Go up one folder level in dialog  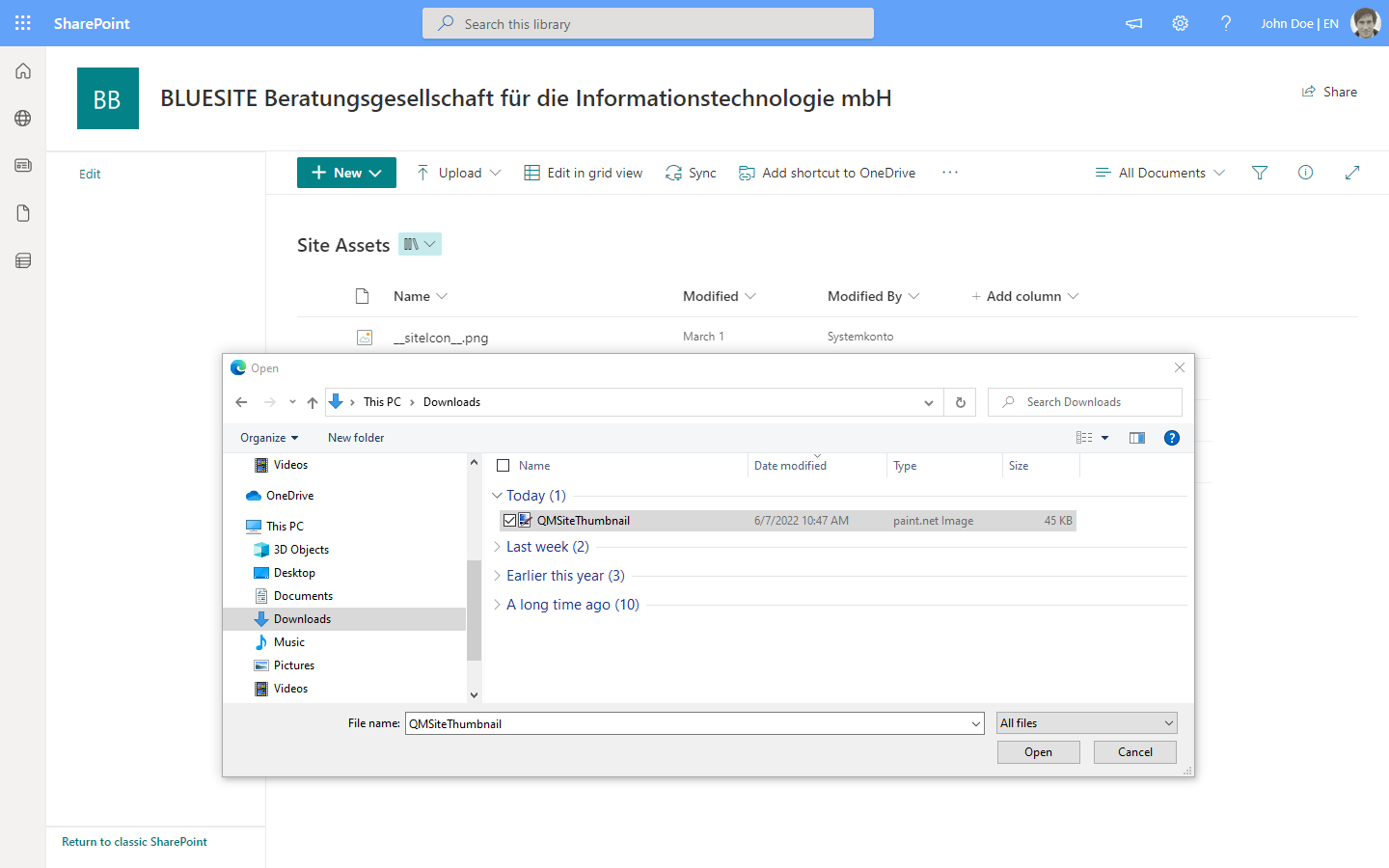tap(313, 402)
